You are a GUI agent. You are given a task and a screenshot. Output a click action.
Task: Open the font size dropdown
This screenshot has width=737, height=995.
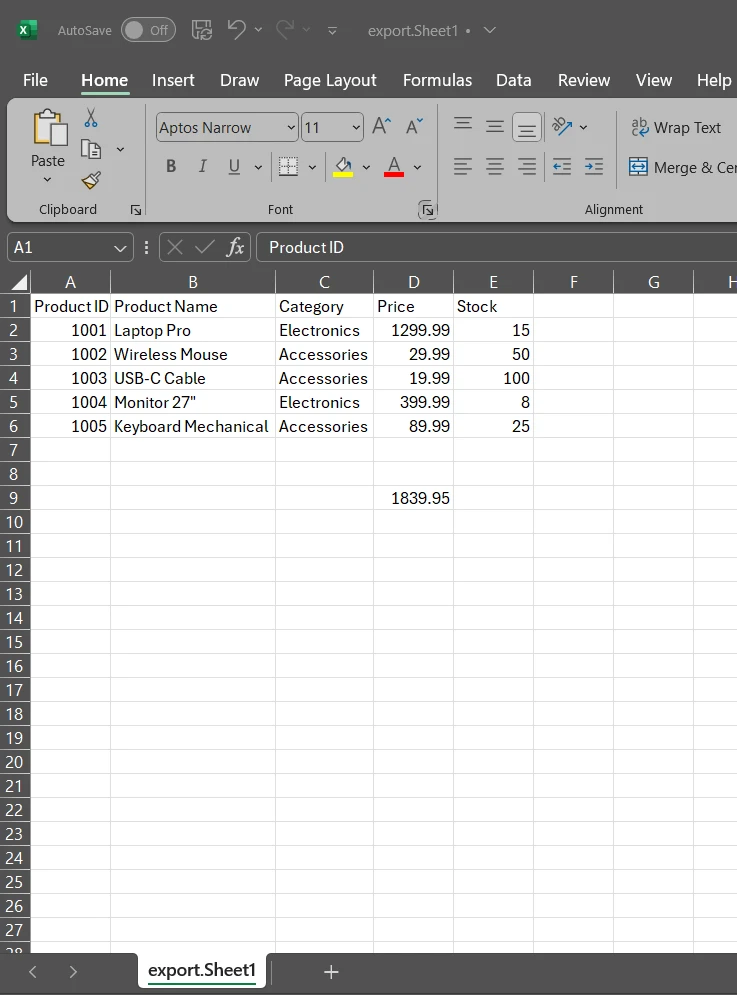coord(356,127)
